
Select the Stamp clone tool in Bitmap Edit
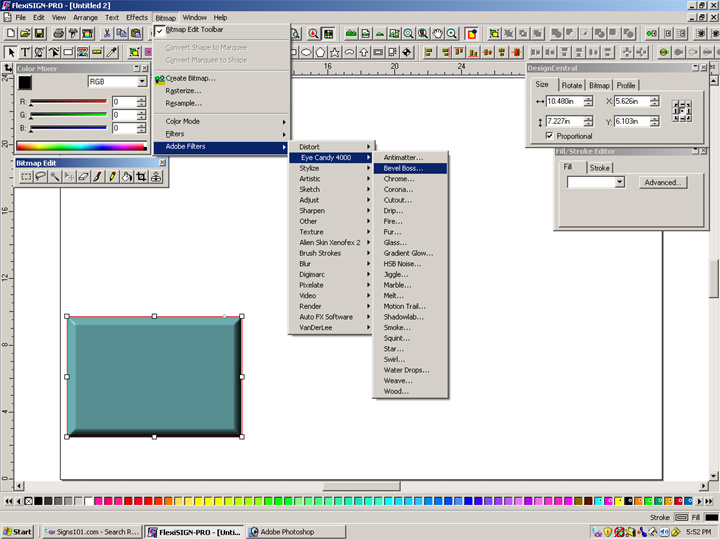click(156, 177)
